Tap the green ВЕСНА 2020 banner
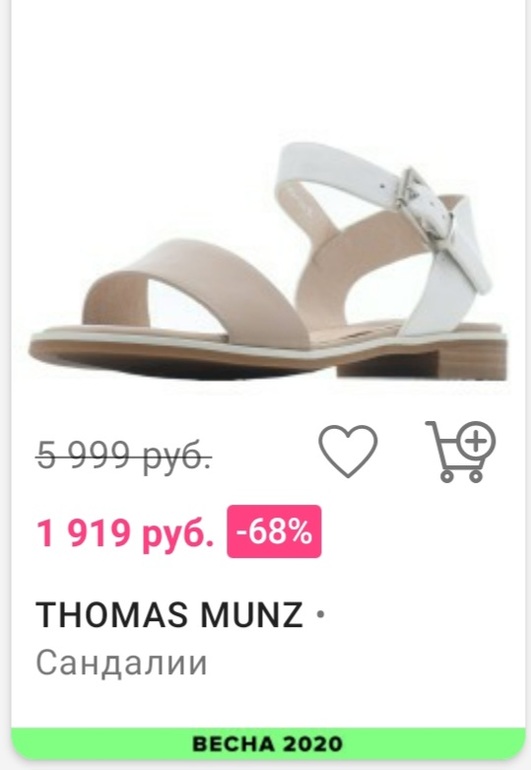Image resolution: width=531 pixels, height=770 pixels. (268, 743)
